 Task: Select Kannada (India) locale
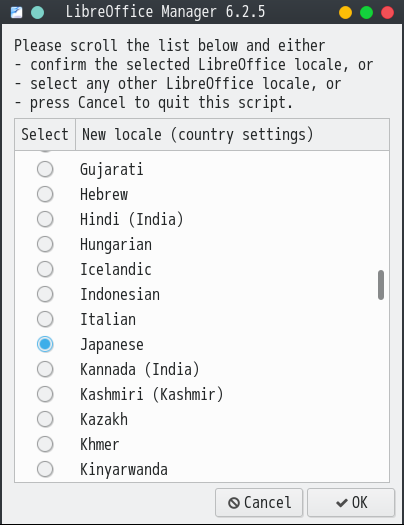tap(45, 369)
